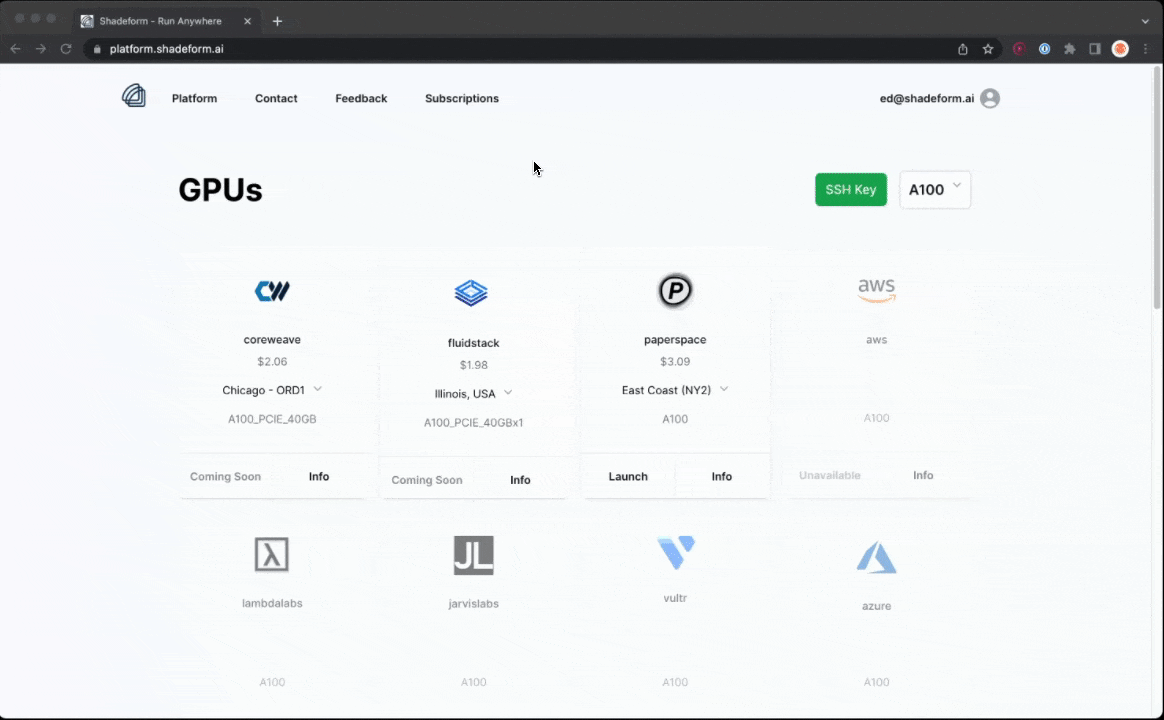Click the aws logo
The height and width of the screenshot is (720, 1164).
[876, 290]
